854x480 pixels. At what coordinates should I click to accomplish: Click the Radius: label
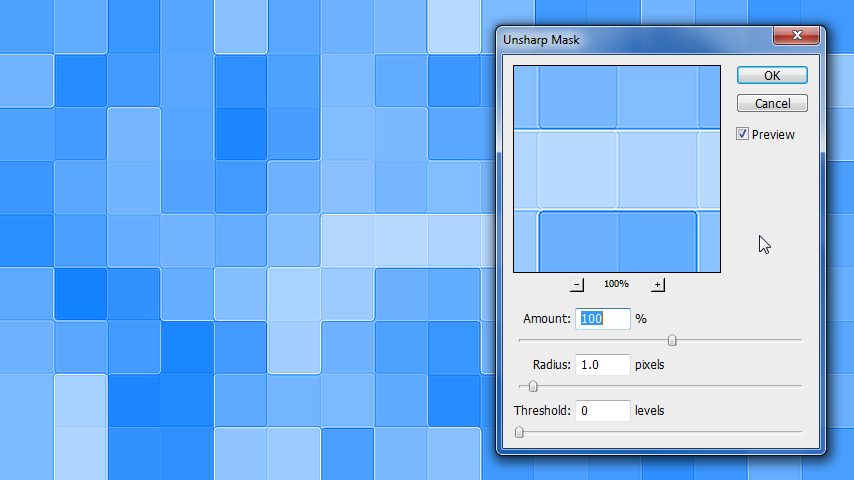(552, 364)
